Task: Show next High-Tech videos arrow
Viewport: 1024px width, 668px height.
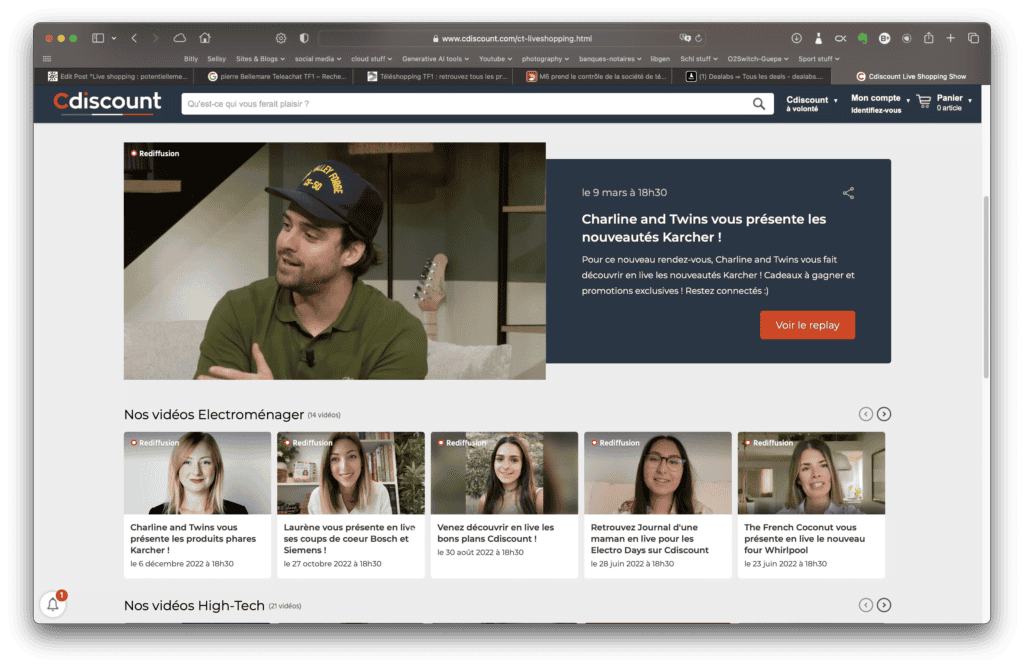Action: pyautogui.click(x=884, y=605)
